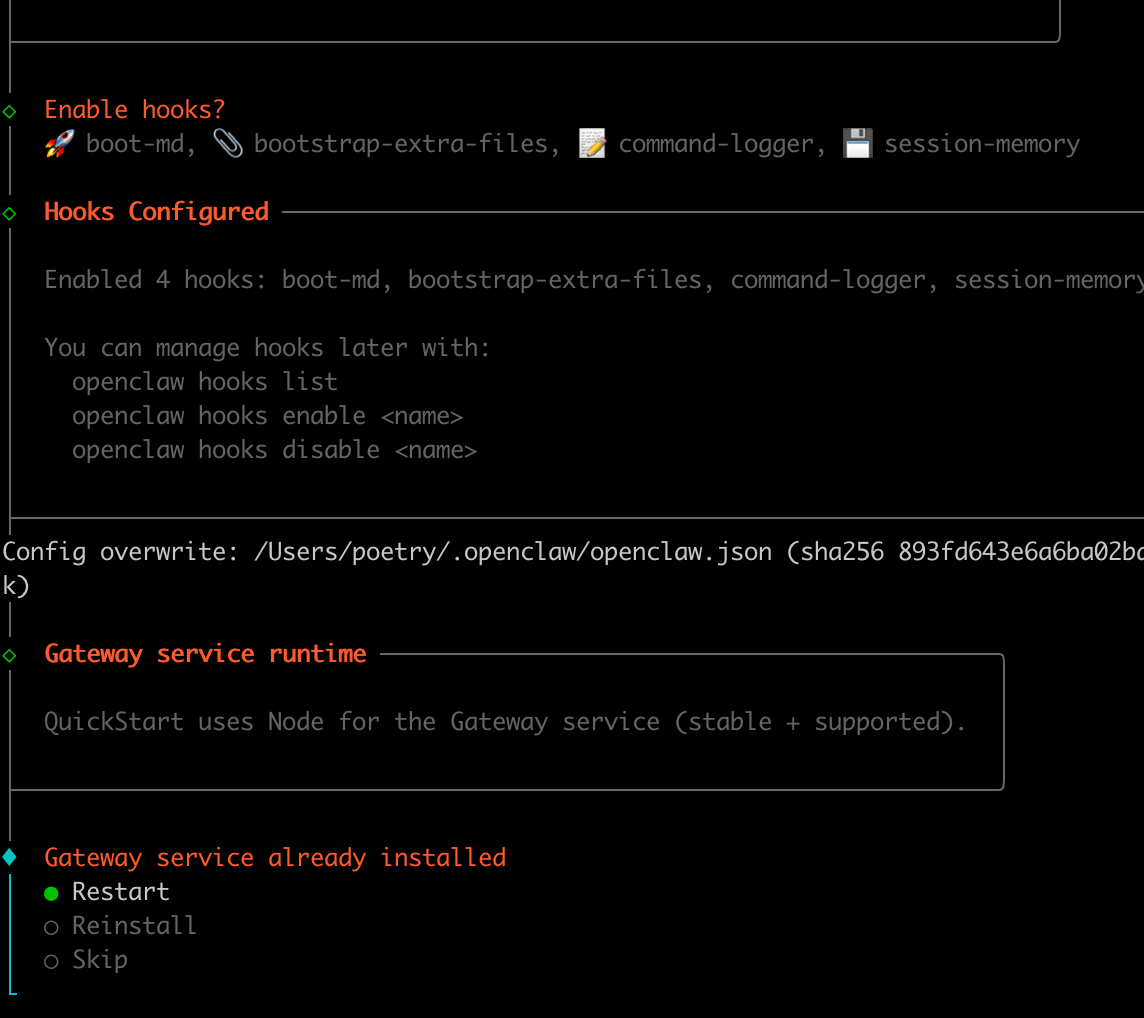Viewport: 1144px width, 1018px height.
Task: Click the 'openclaw hooks enable <name>' command
Action: [x=267, y=416]
